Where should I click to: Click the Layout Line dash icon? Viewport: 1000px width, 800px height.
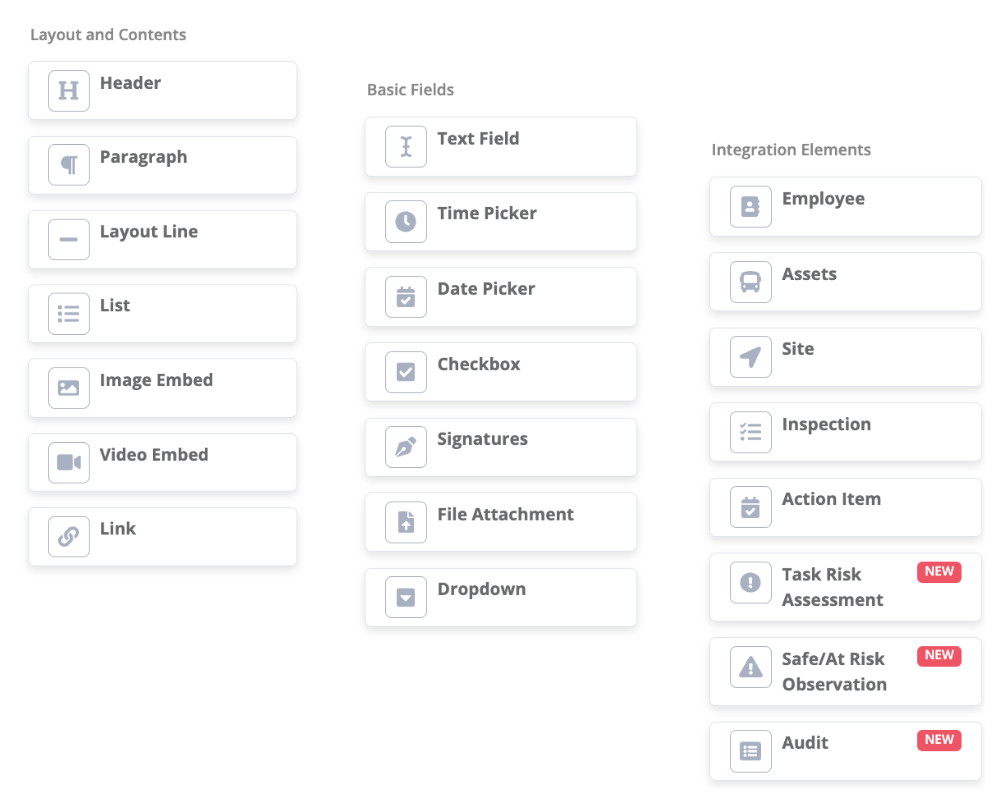68,239
